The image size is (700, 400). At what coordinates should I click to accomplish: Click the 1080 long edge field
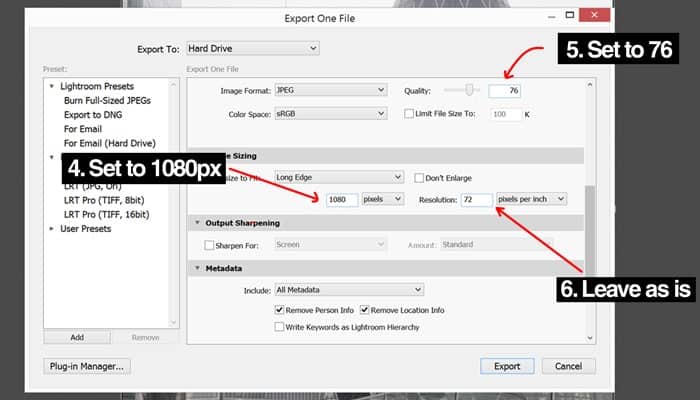click(342, 200)
